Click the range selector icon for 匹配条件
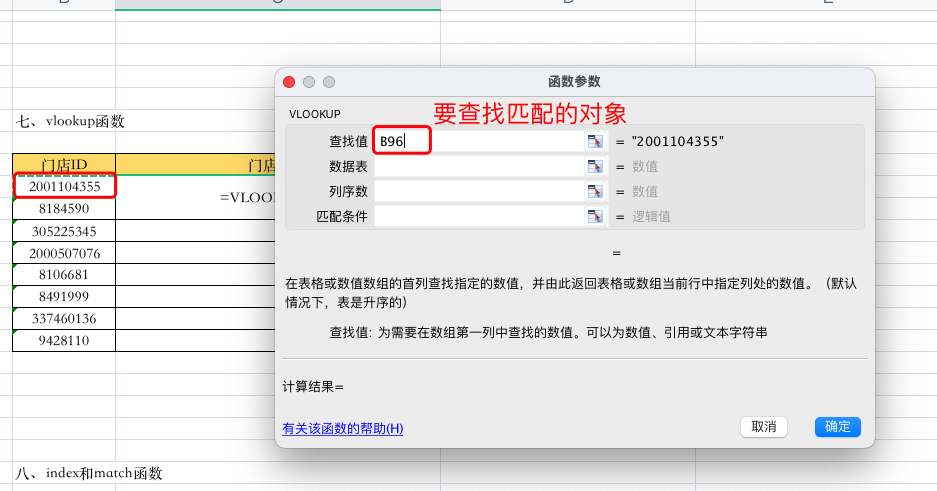 point(595,216)
